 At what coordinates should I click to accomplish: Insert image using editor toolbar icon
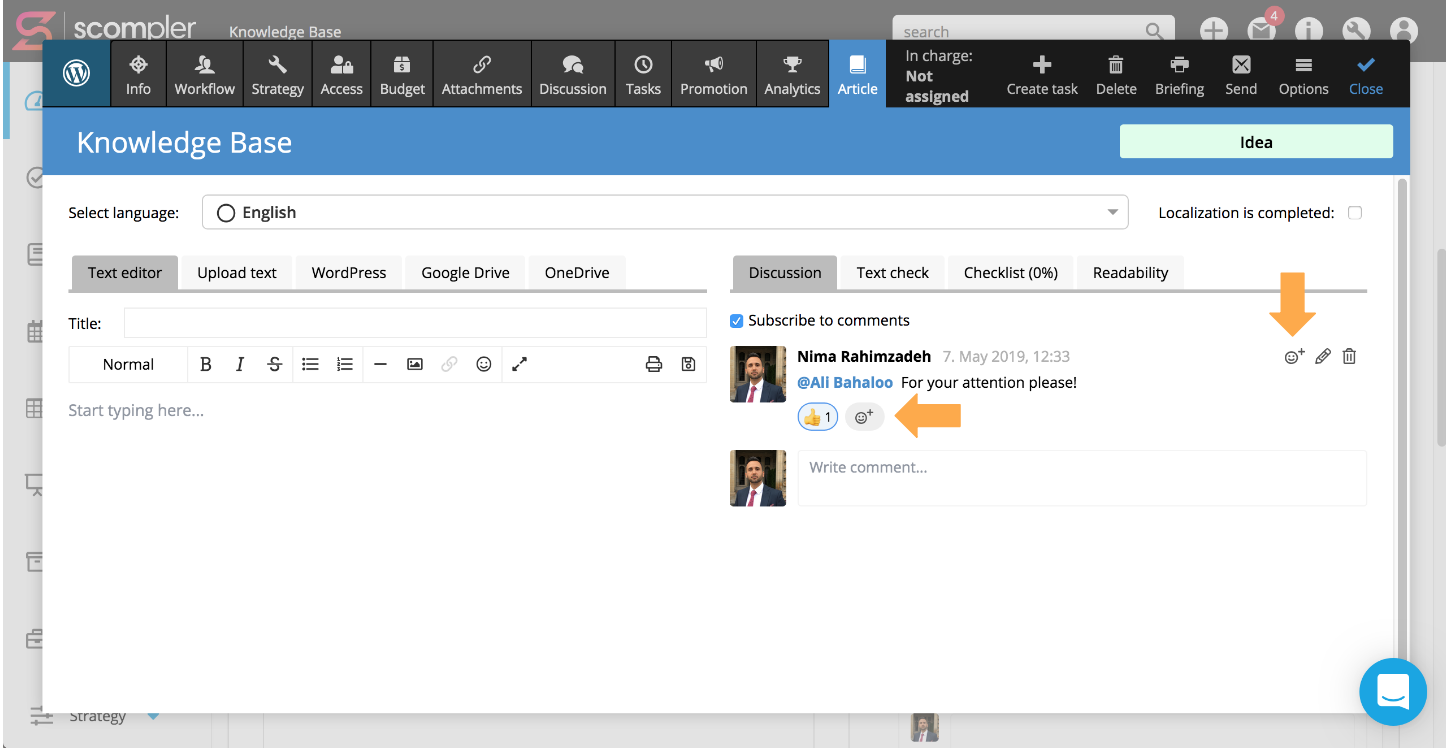pos(414,365)
